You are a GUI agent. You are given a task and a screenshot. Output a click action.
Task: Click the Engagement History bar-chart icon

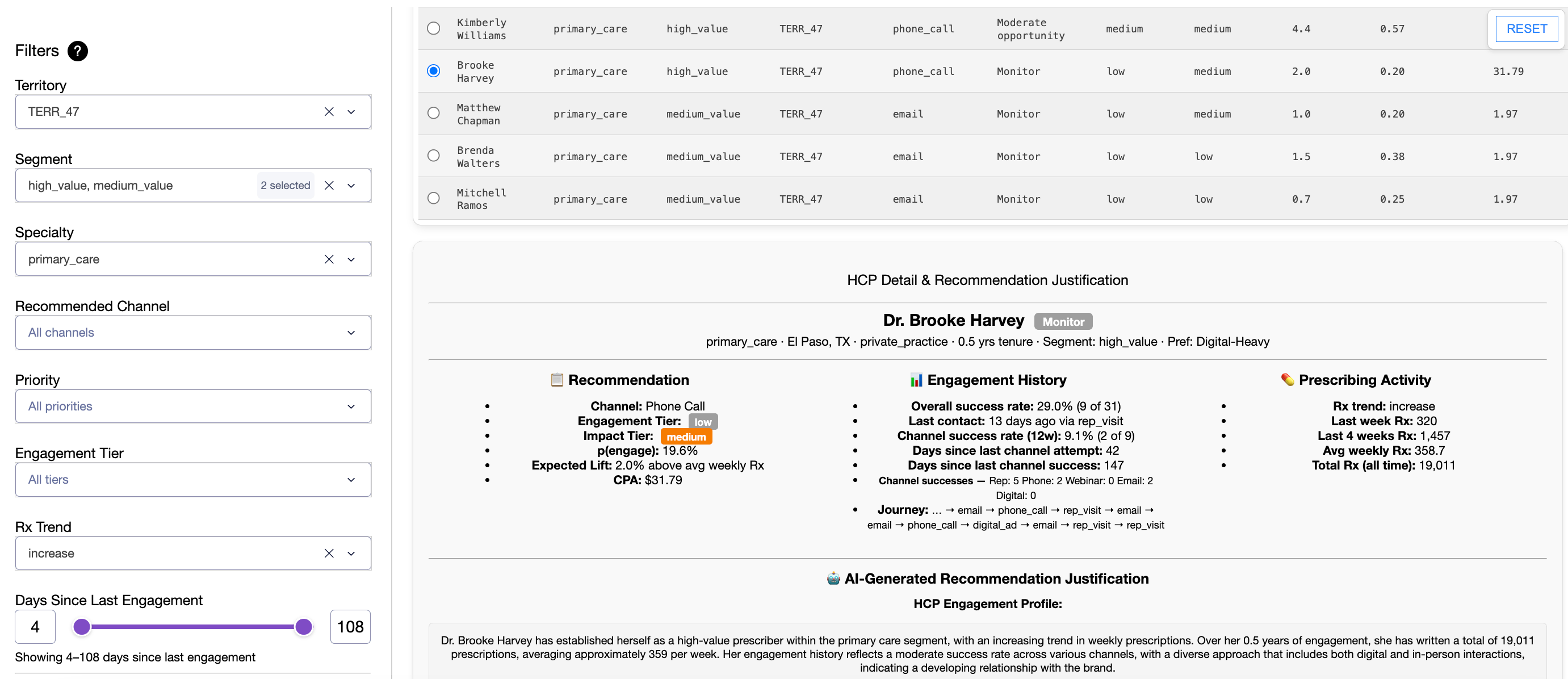[916, 379]
